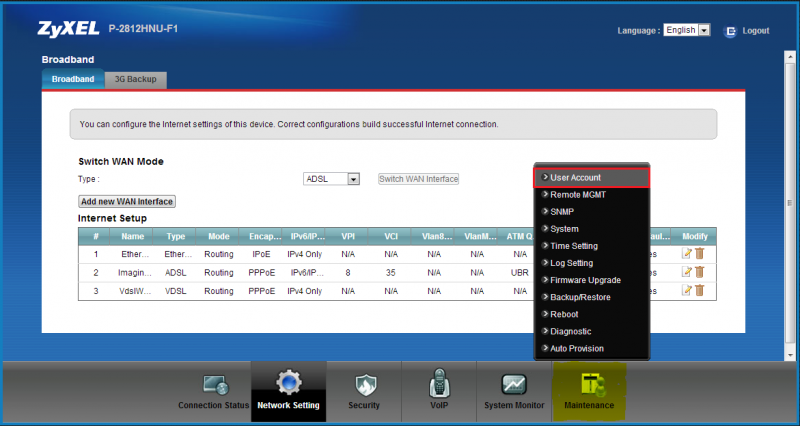Open the WAN Type ADSL dropdown

tap(332, 179)
